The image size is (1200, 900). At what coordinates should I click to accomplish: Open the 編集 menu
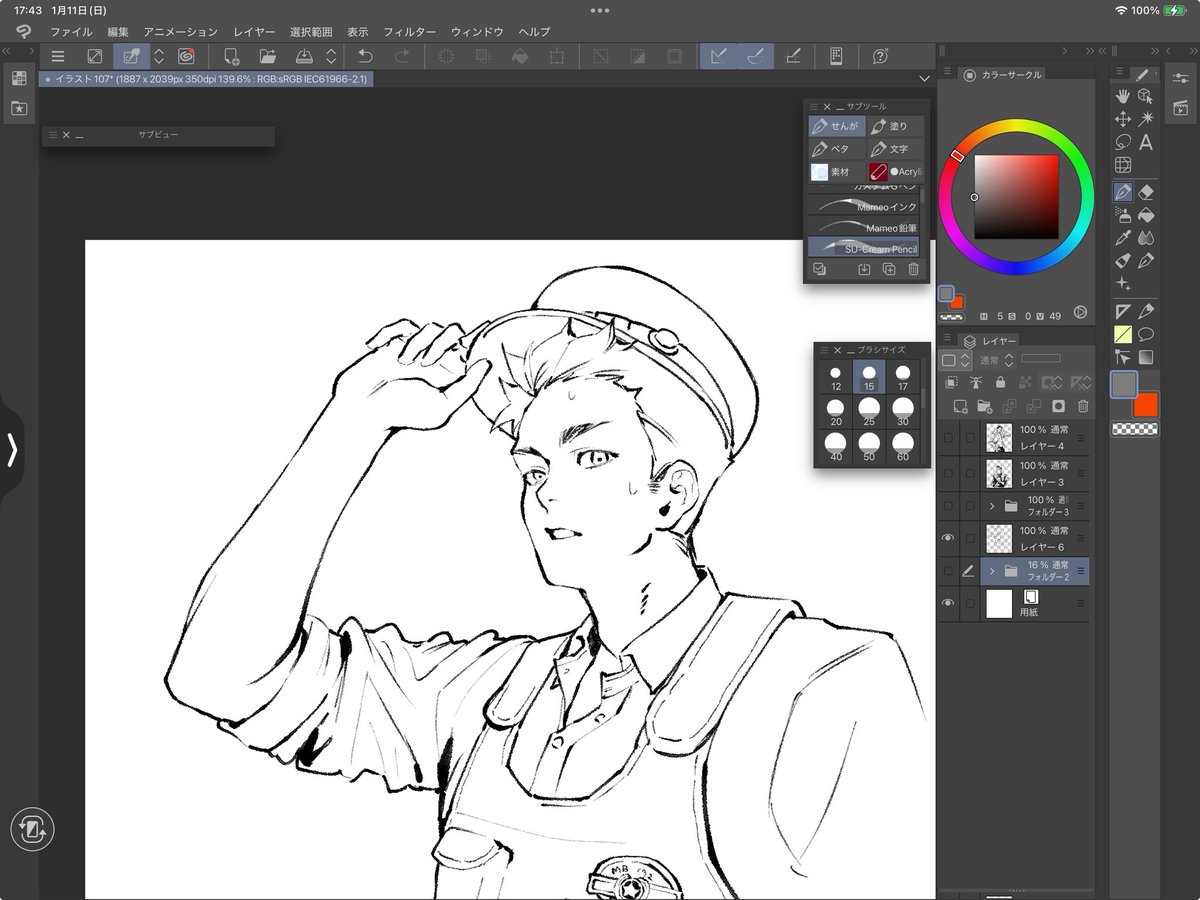[x=118, y=32]
